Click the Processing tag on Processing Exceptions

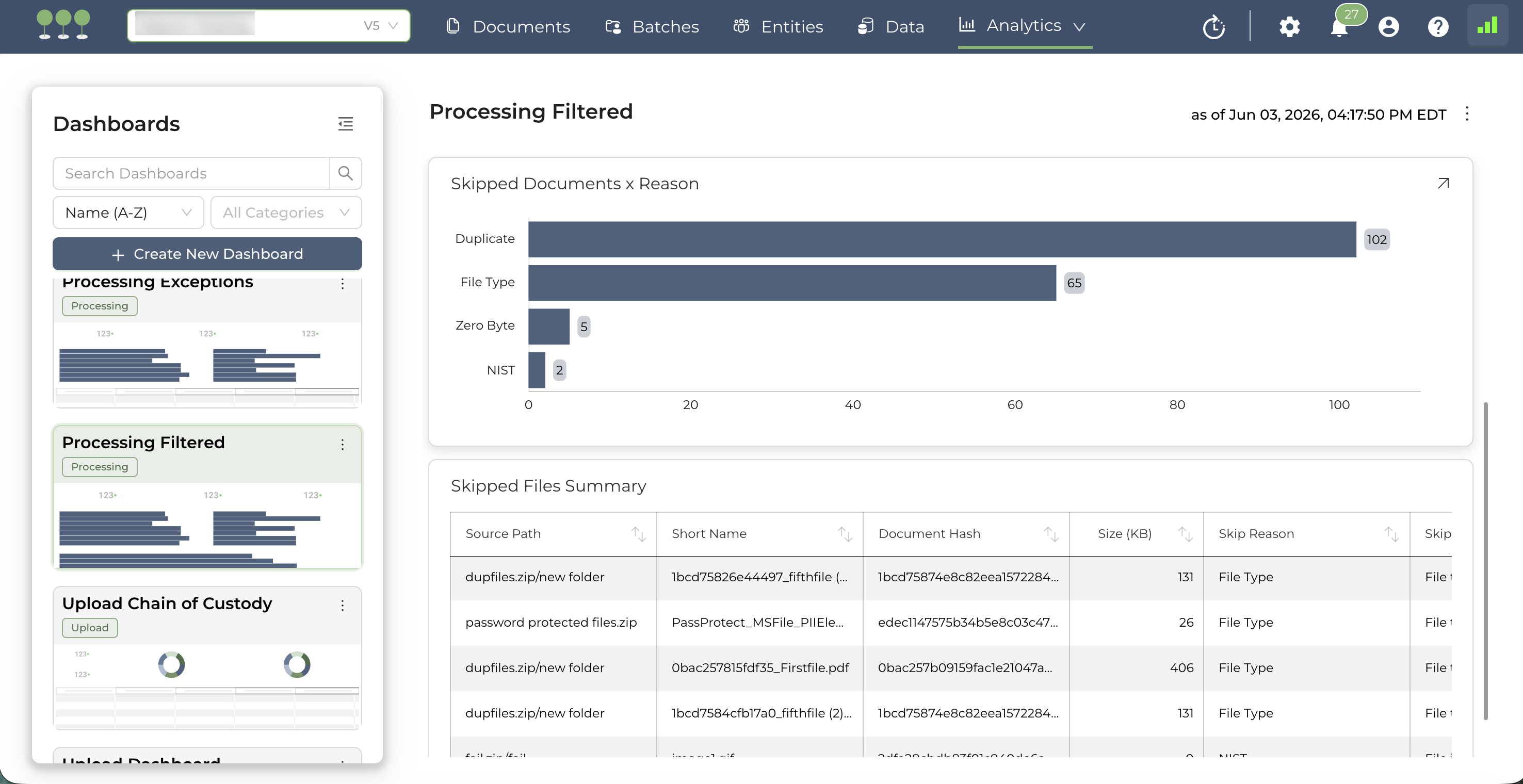click(100, 306)
